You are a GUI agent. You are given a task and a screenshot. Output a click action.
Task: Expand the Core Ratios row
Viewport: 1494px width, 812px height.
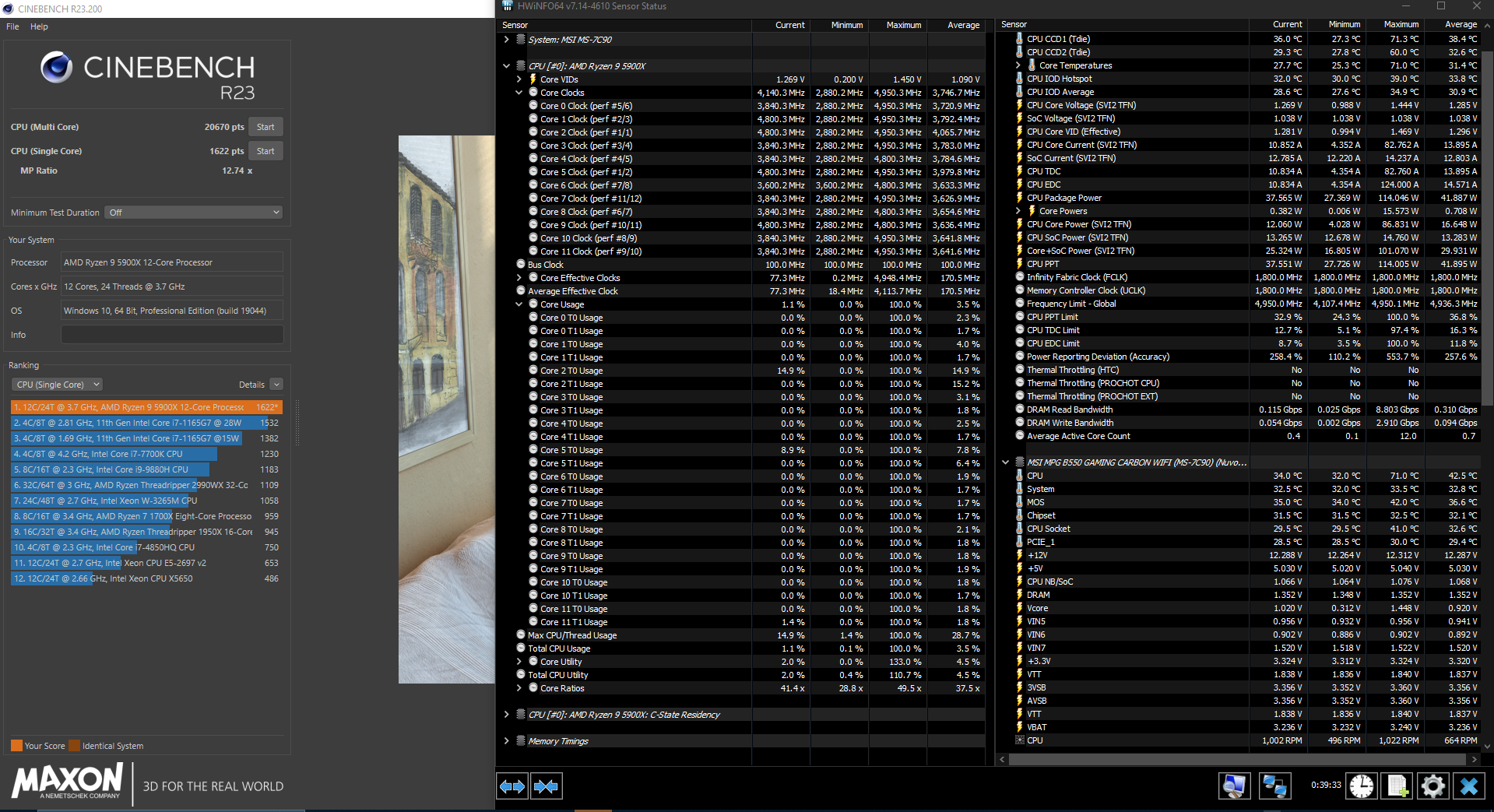coord(519,688)
